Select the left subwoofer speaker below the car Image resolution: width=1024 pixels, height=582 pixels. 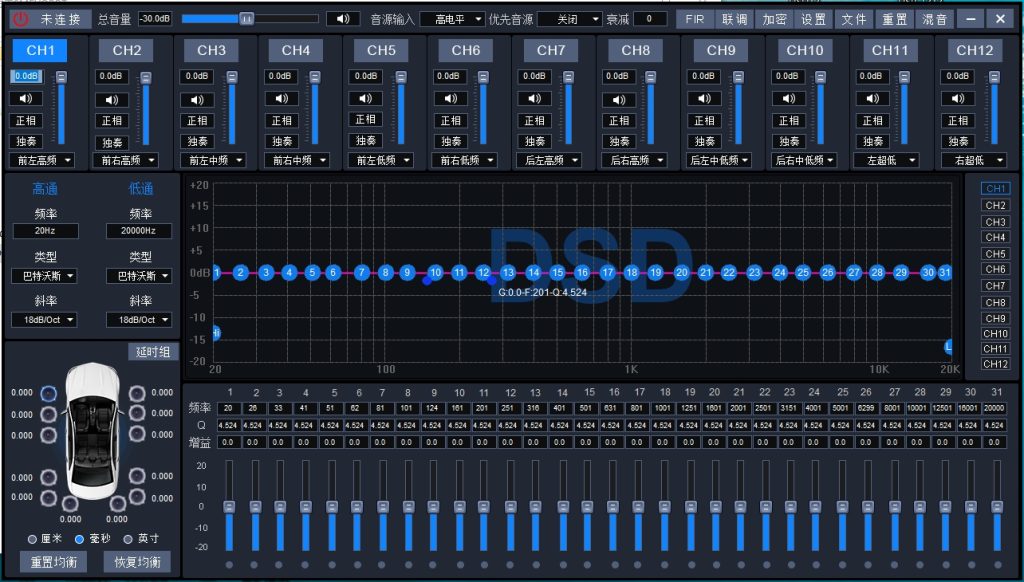70,504
